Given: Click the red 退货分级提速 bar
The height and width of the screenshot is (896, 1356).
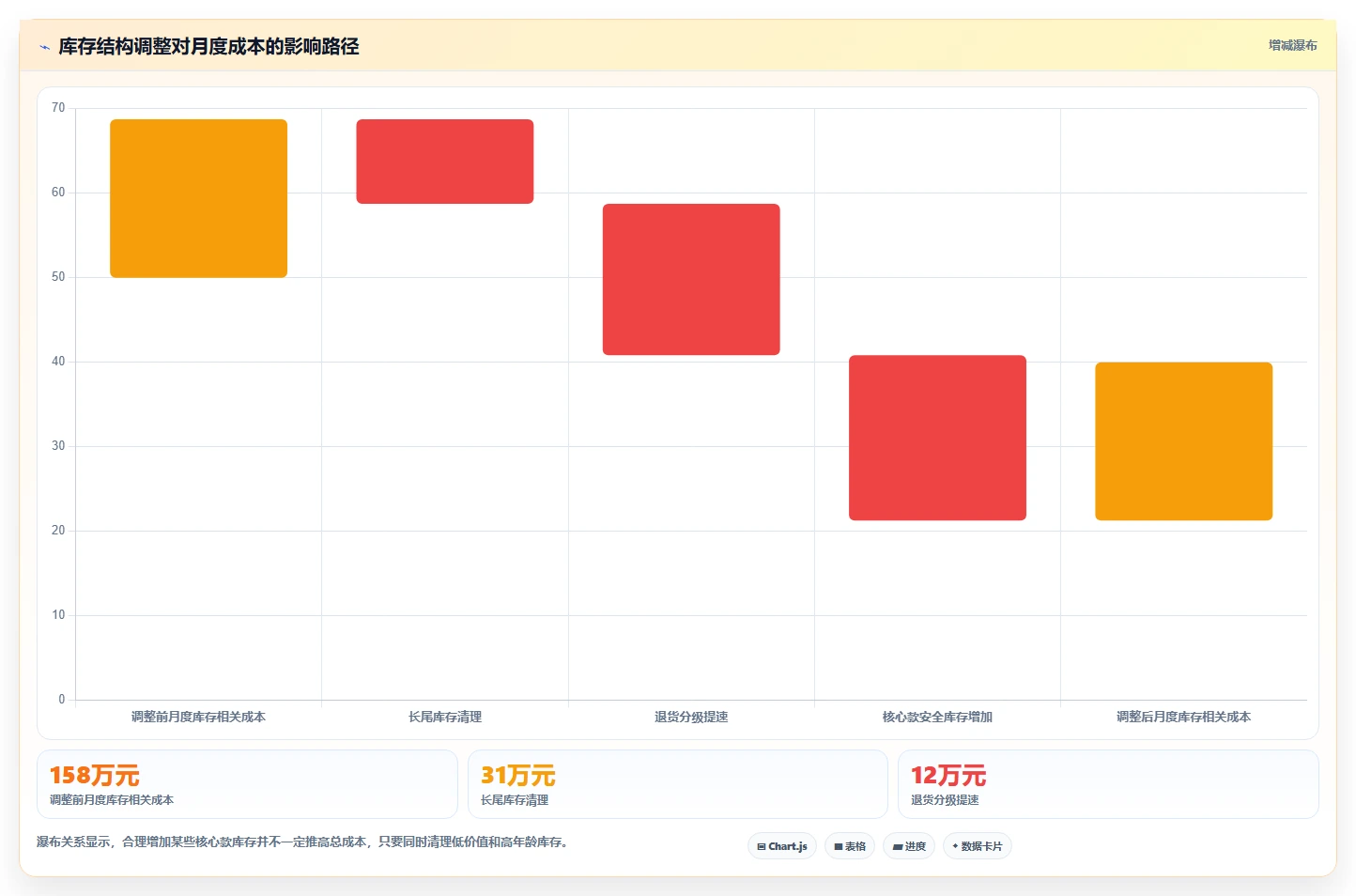Looking at the screenshot, I should click(691, 279).
